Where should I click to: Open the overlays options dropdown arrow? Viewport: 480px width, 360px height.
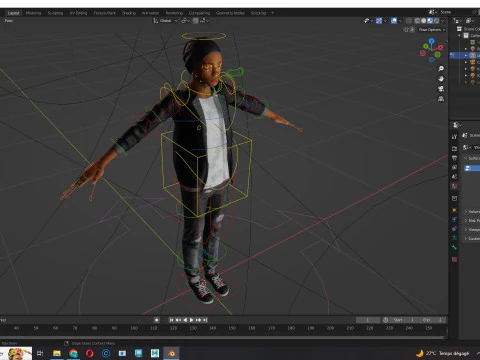[x=400, y=21]
